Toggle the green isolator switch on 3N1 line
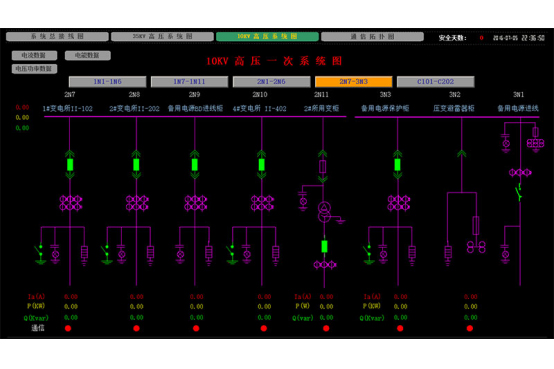Screen dimensions: 554x369 click(519, 193)
